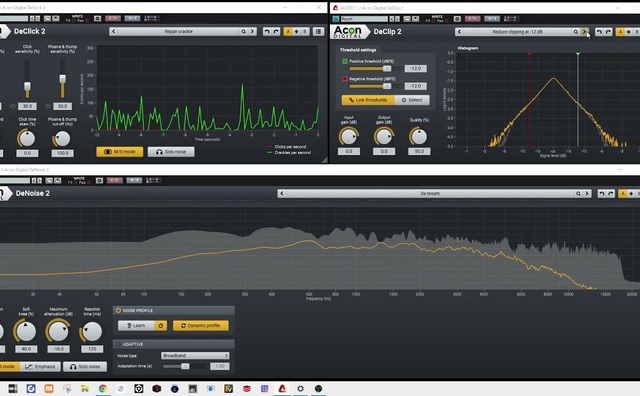Open the DeClick 2 settings menu icon
Screen dimensions: 640x396
[x=318, y=31]
